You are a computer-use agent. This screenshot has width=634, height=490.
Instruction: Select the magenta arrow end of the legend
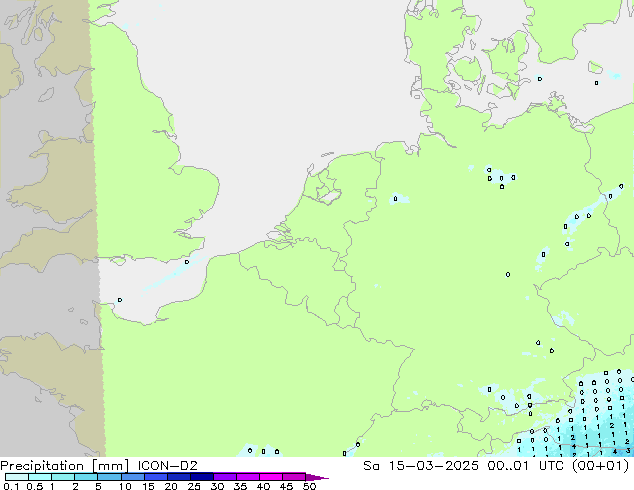[316, 477]
